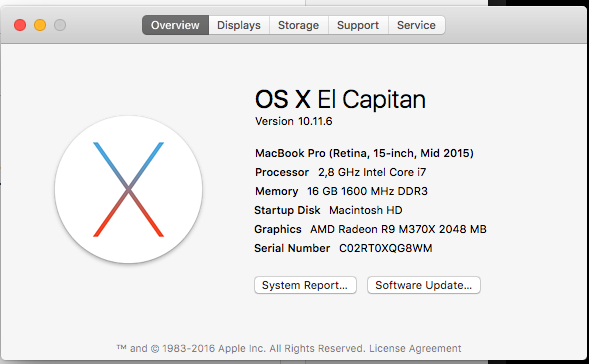Screen dimensions: 589x364
Task: Open the Displays tab
Action: coord(239,25)
